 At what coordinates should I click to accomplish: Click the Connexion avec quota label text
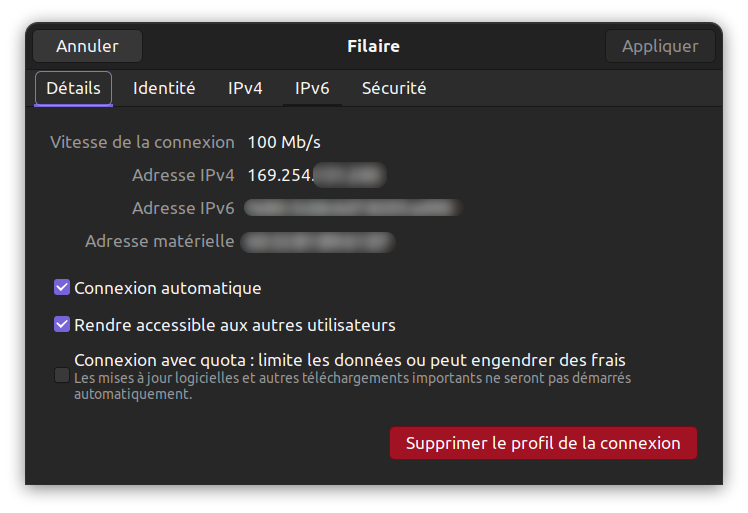pos(350,360)
